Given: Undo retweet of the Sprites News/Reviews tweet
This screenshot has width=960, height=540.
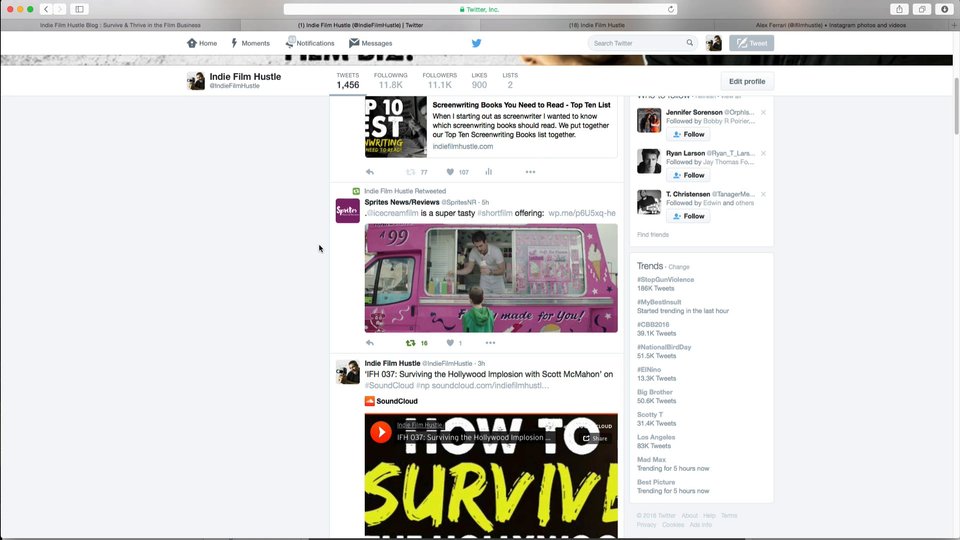Looking at the screenshot, I should point(411,343).
